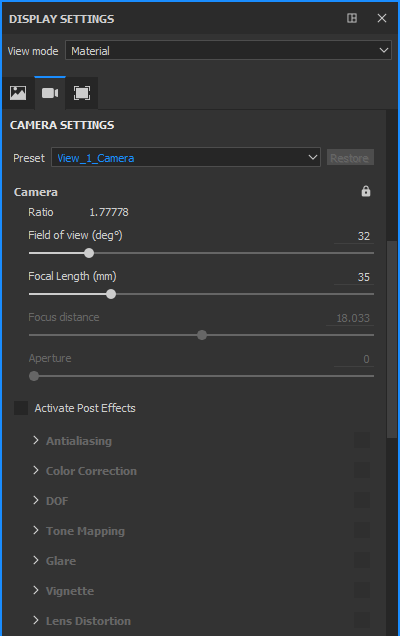
Task: Toggle the Antialiasing effect checkbox
Action: [x=362, y=440]
